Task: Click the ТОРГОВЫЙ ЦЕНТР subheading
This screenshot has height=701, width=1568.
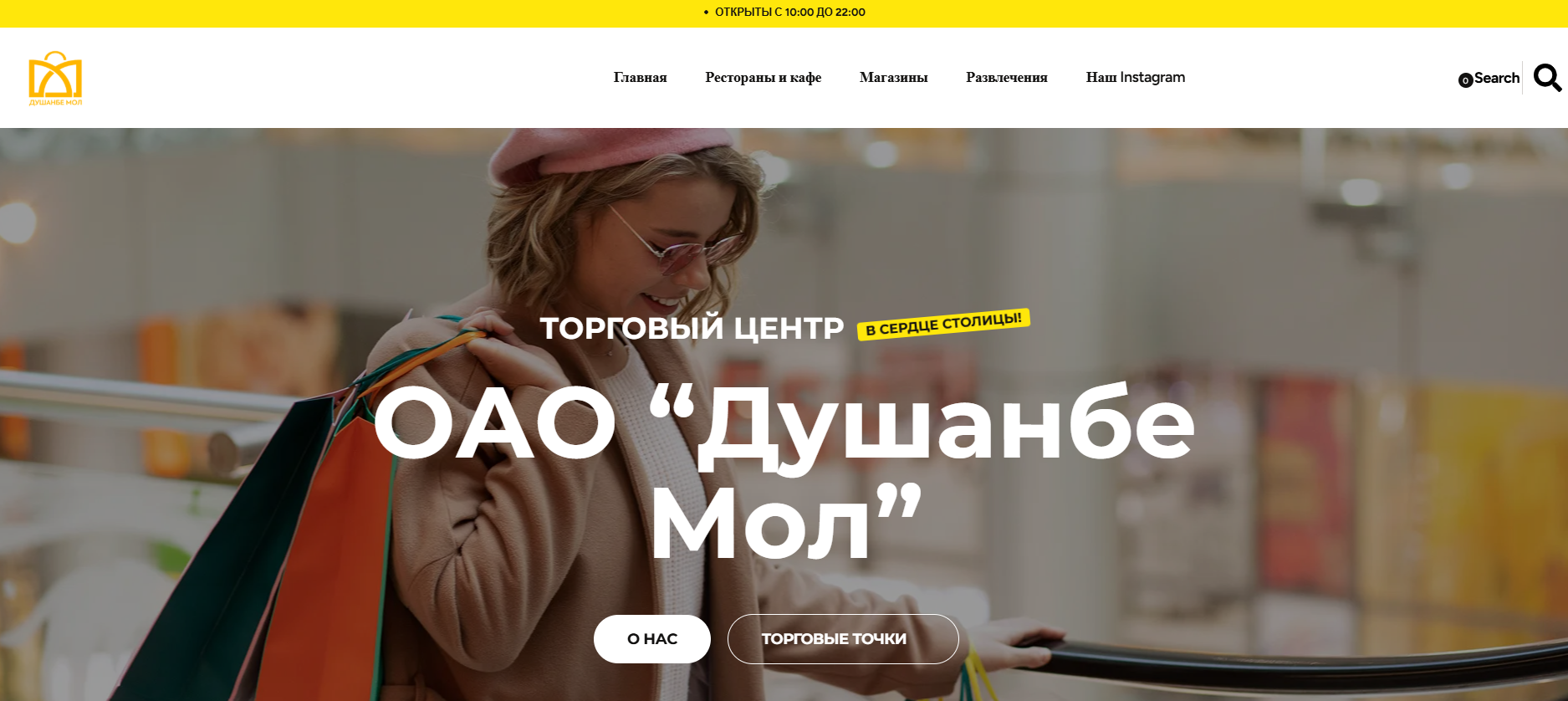Action: pos(692,328)
